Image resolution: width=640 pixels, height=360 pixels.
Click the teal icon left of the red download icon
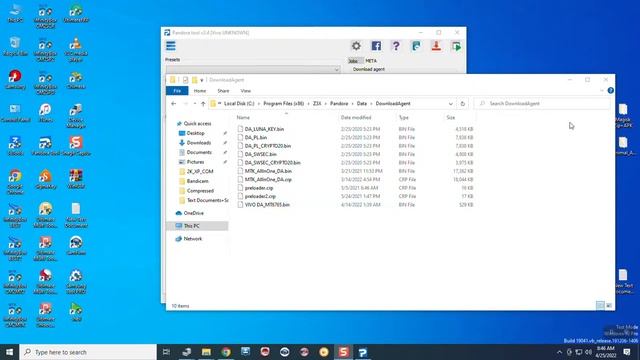tap(416, 46)
